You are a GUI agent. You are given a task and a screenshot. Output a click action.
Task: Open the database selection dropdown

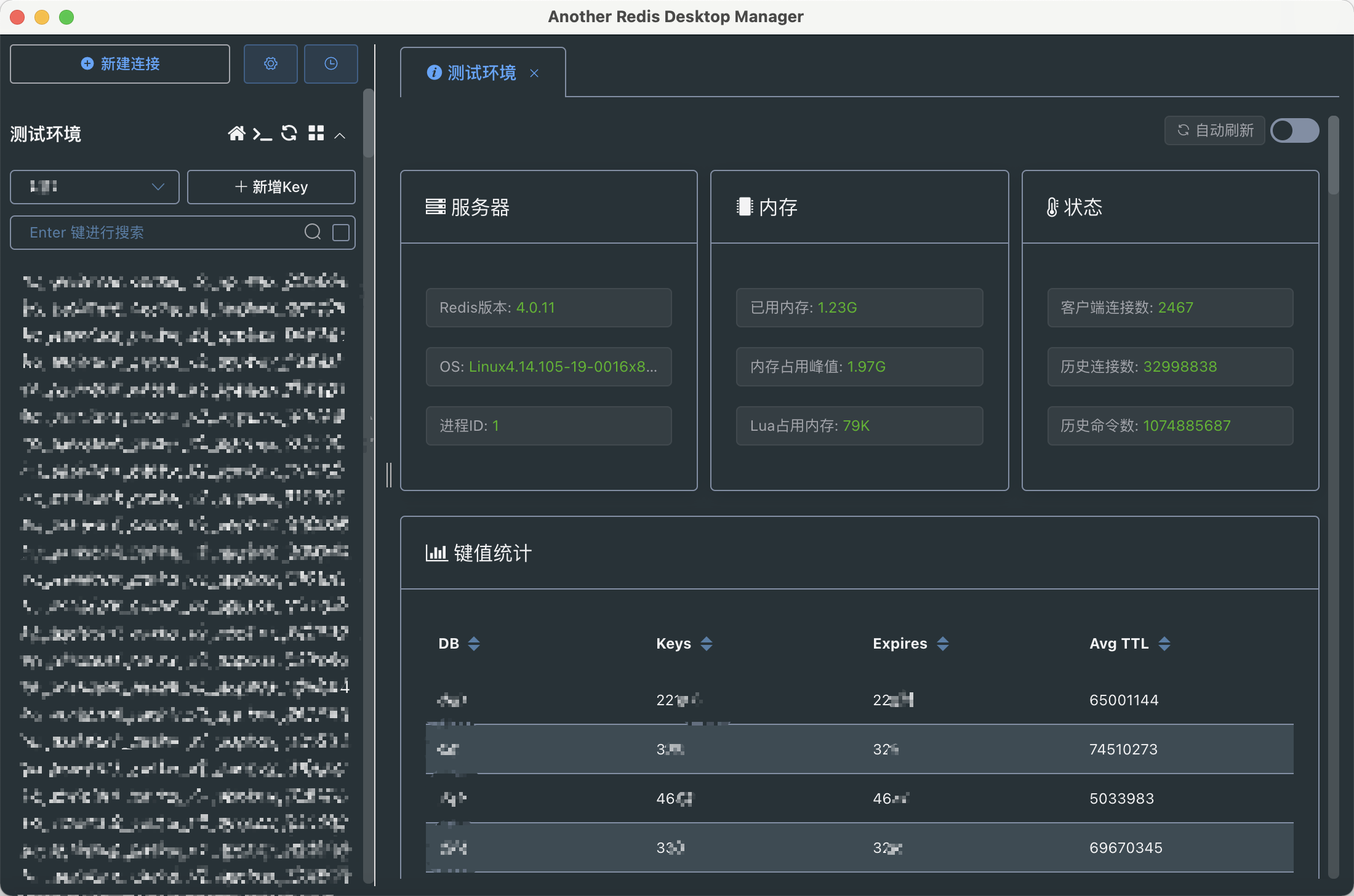tap(95, 187)
